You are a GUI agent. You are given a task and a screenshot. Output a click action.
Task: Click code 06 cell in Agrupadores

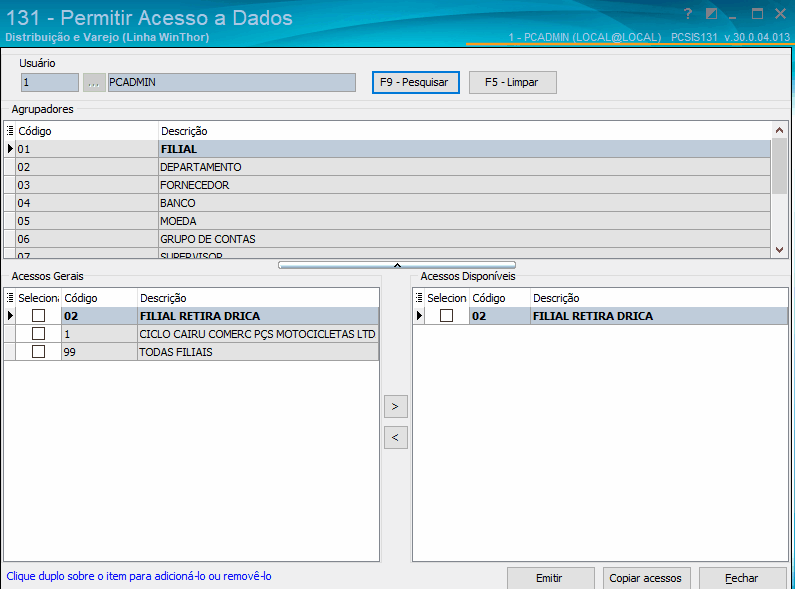[87, 239]
